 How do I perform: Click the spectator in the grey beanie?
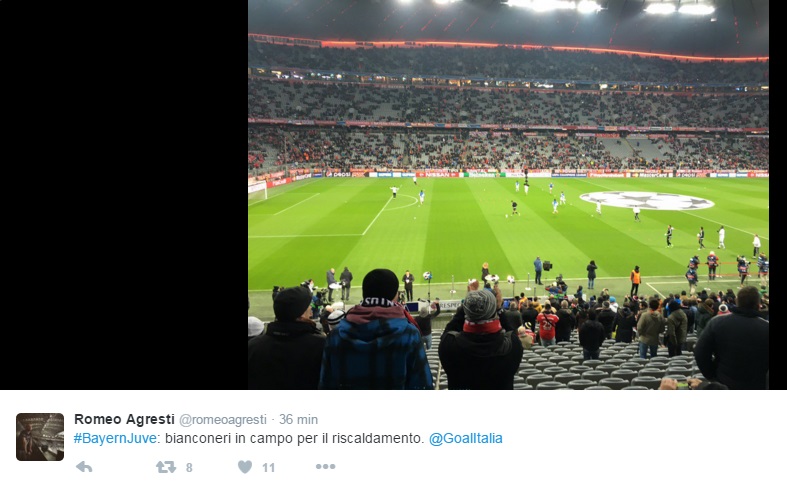[x=480, y=339]
